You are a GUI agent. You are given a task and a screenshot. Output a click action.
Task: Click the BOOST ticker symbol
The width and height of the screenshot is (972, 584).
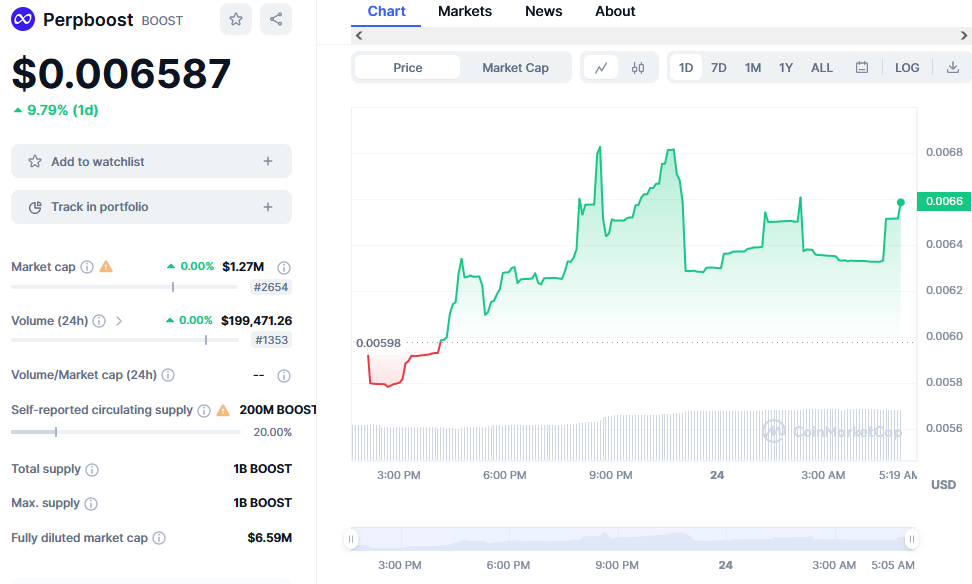(x=162, y=21)
